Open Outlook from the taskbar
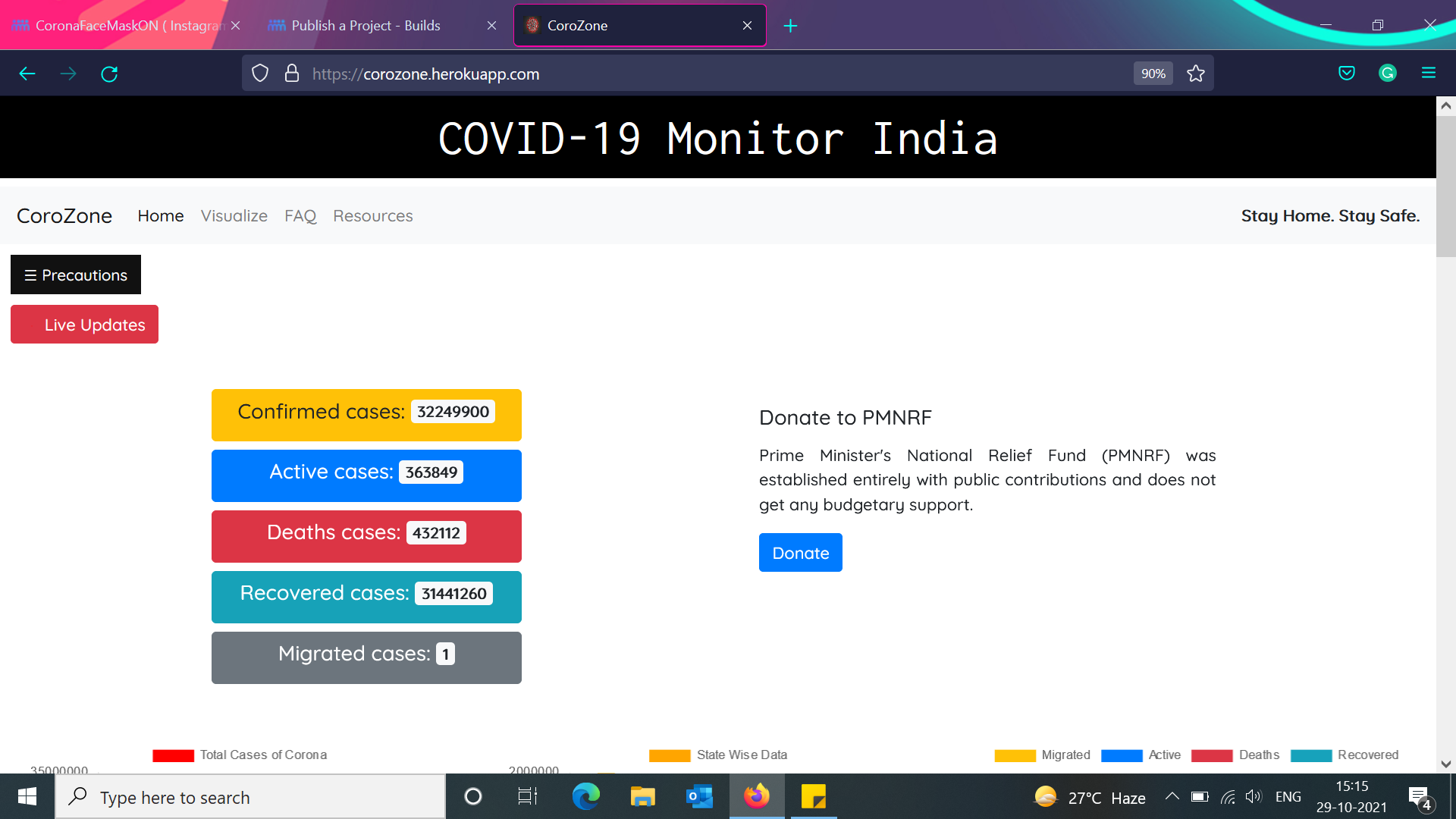 tap(699, 796)
